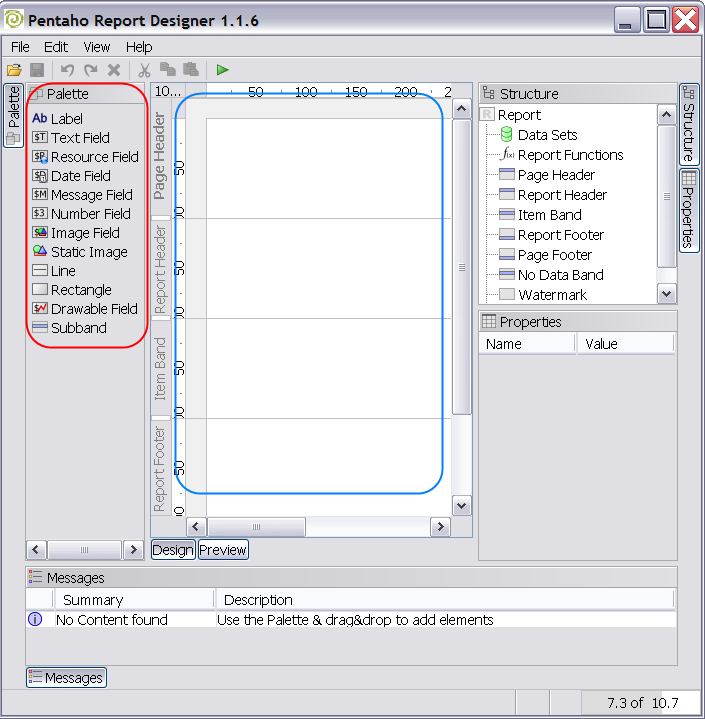Click the Summary column header in Messages
The image size is (705, 719).
[x=93, y=600]
